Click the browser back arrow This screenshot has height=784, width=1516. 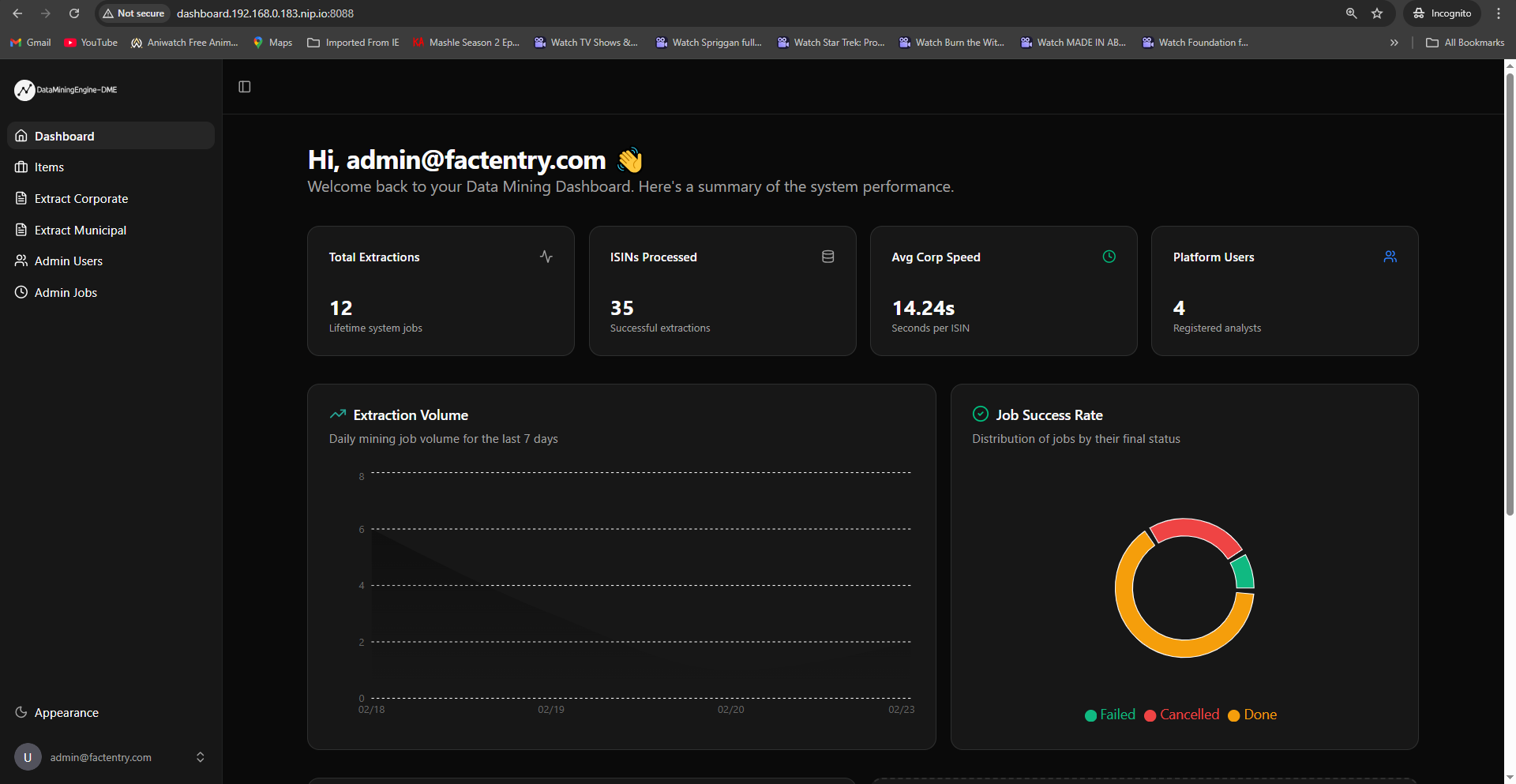[17, 13]
